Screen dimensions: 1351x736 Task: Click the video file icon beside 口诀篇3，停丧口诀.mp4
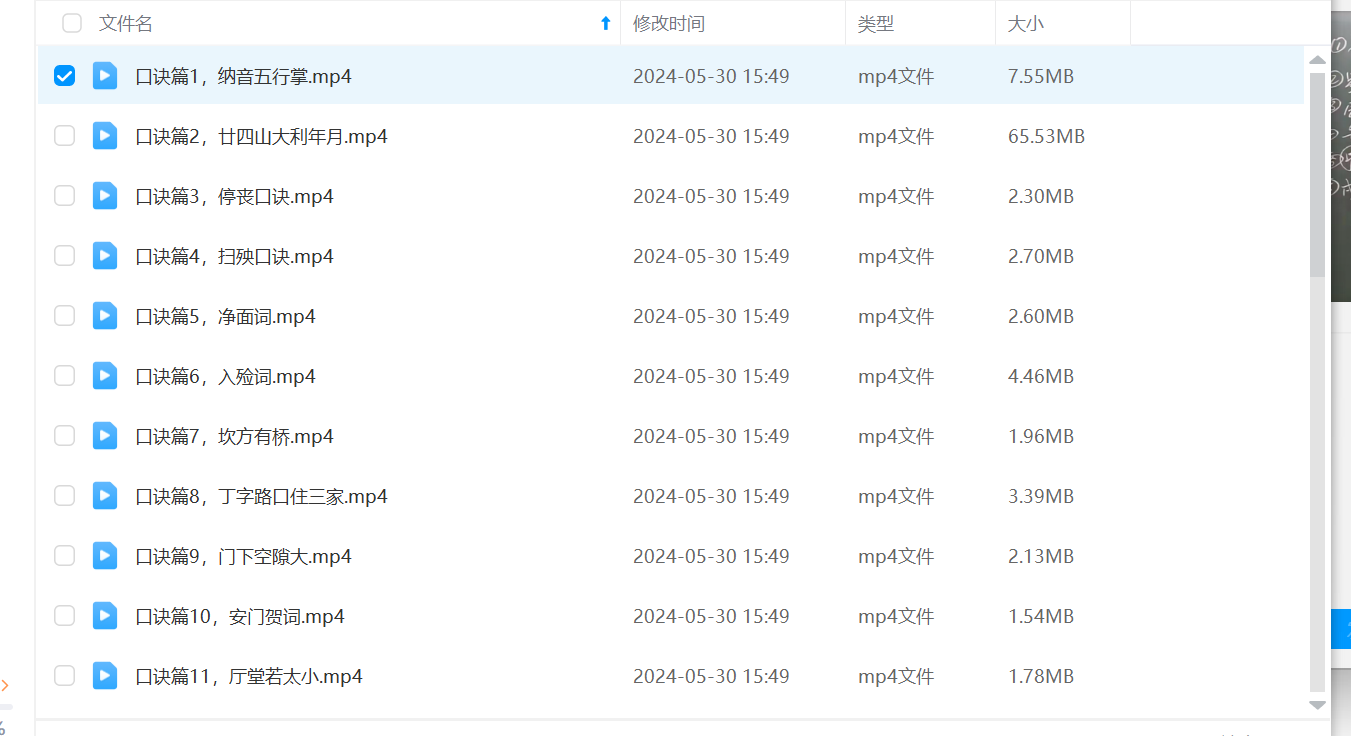point(105,196)
